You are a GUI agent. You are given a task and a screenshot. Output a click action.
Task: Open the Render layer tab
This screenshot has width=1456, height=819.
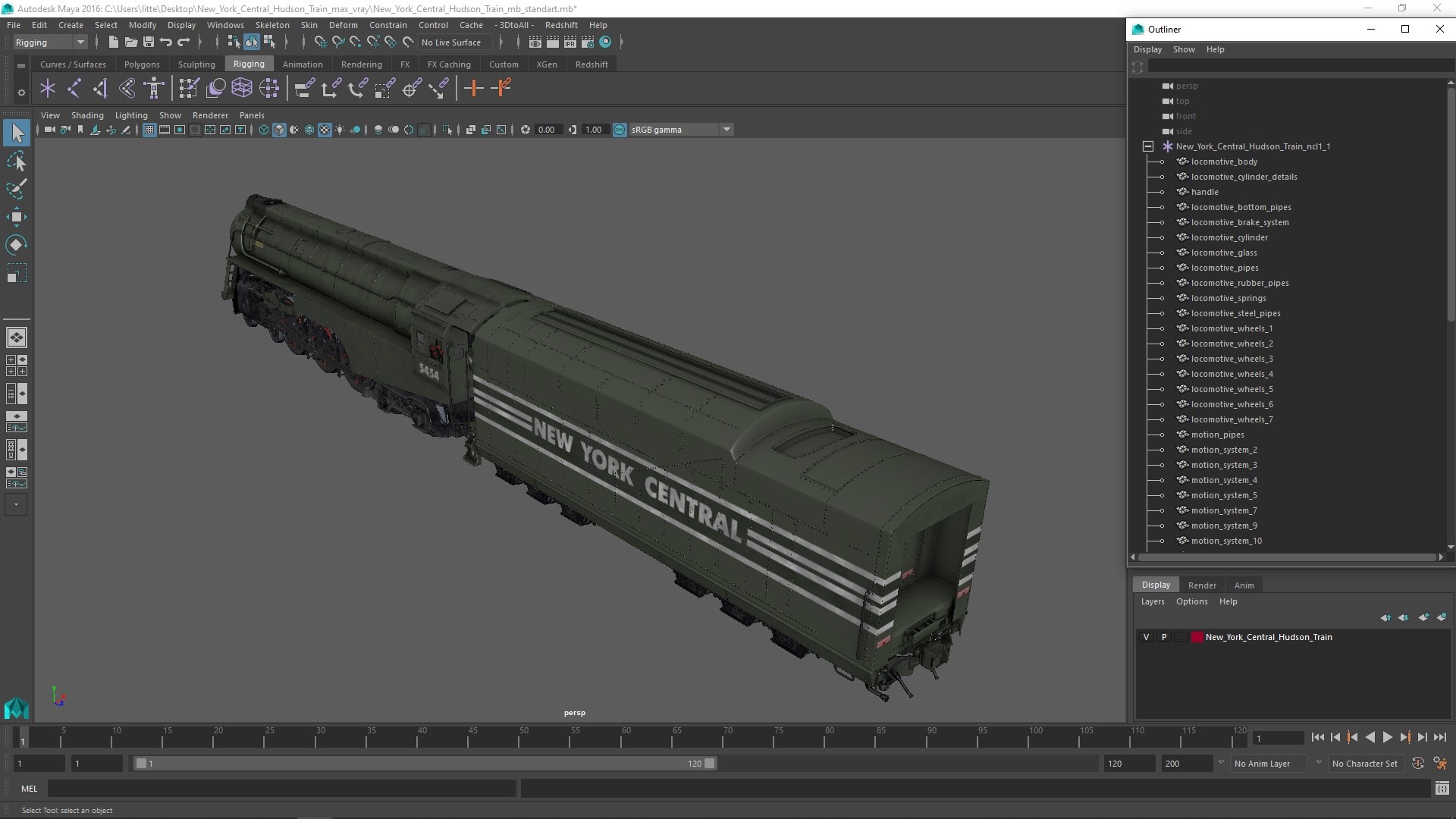click(1202, 585)
